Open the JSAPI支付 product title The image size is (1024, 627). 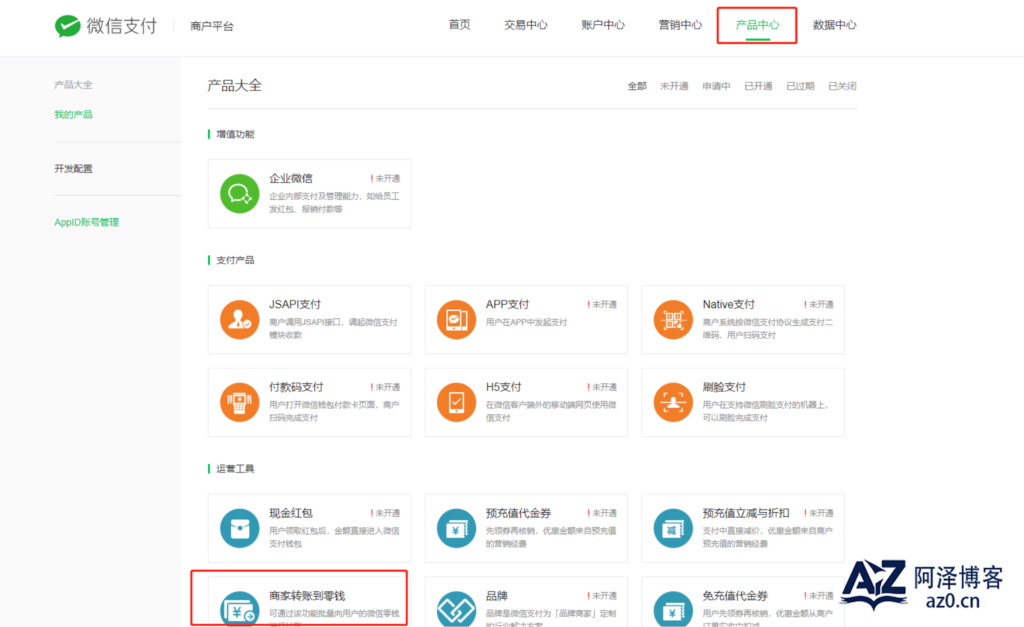point(295,304)
